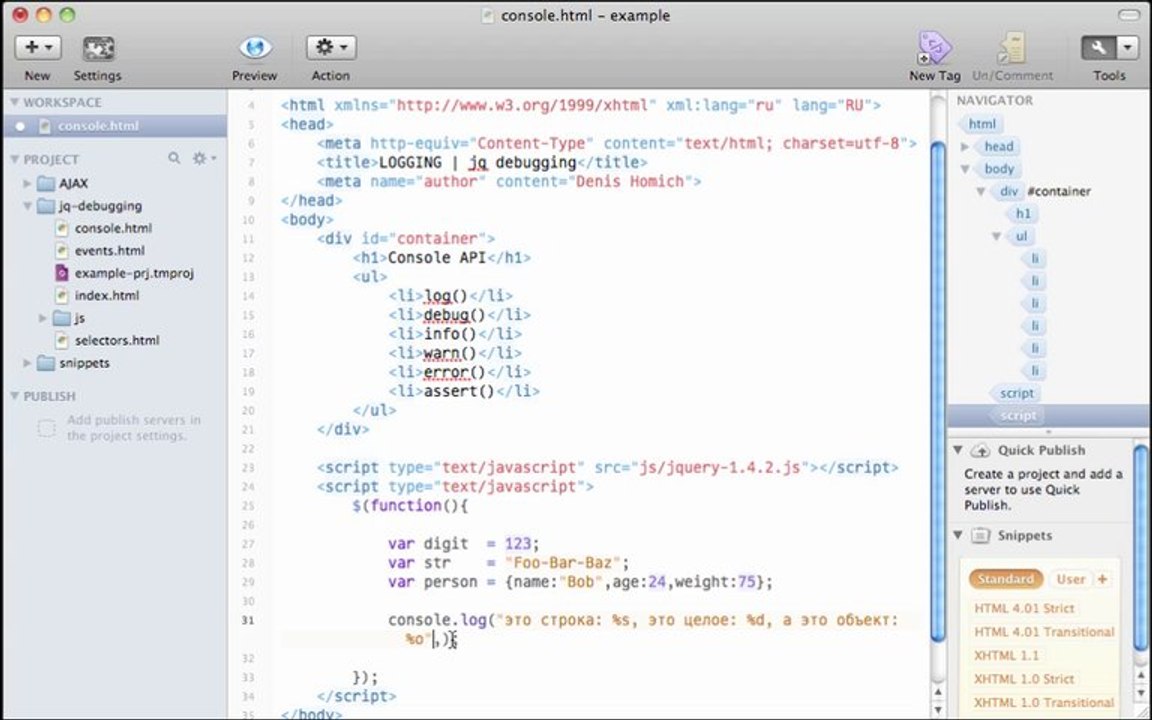The width and height of the screenshot is (1152, 720).
Task: Switch to User snippets toggle
Action: (x=1070, y=579)
